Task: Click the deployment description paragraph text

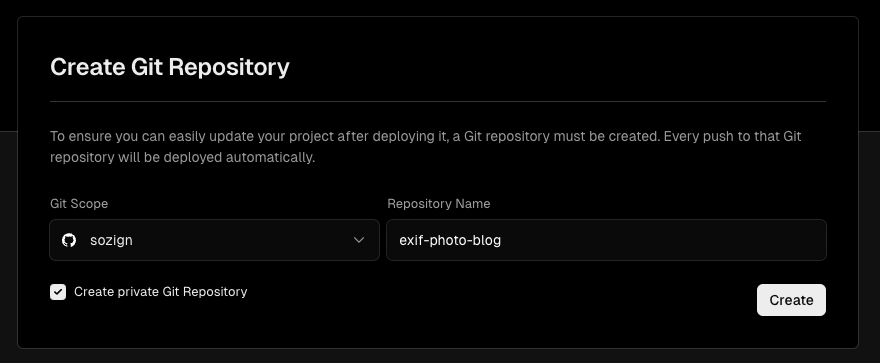Action: click(x=425, y=147)
